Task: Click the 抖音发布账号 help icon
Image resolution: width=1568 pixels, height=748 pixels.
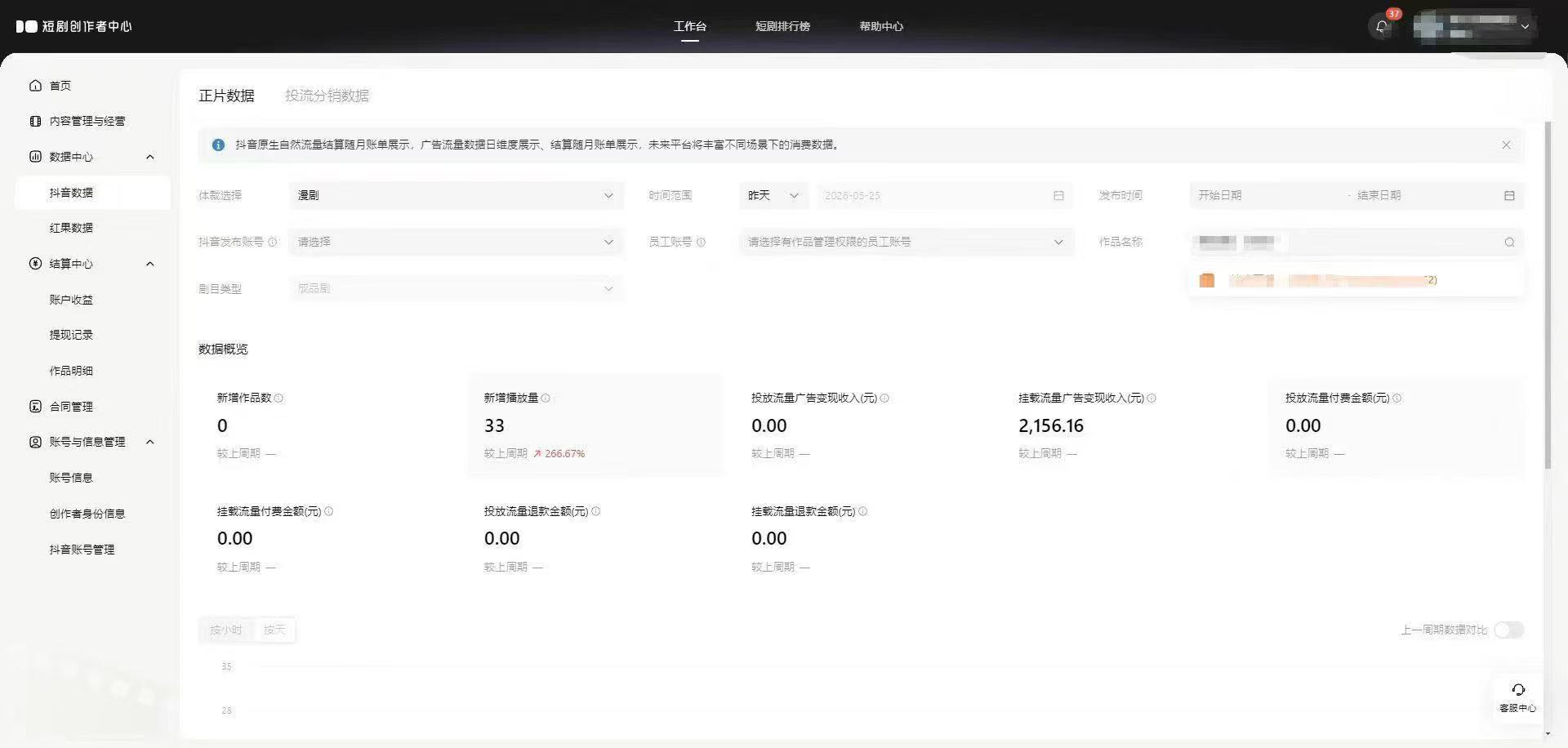Action: [272, 242]
